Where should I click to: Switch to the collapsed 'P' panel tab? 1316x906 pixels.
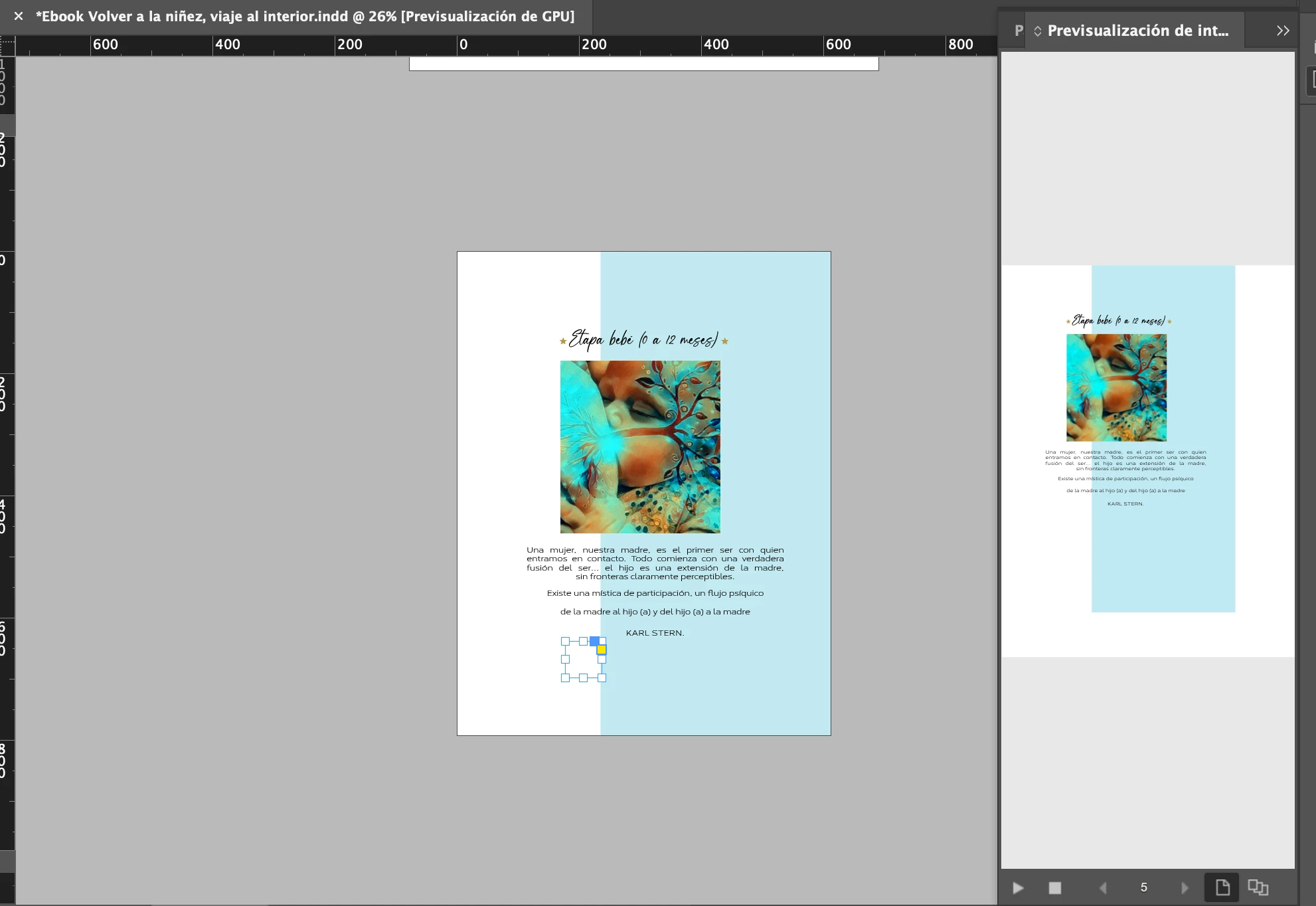pyautogui.click(x=1019, y=31)
